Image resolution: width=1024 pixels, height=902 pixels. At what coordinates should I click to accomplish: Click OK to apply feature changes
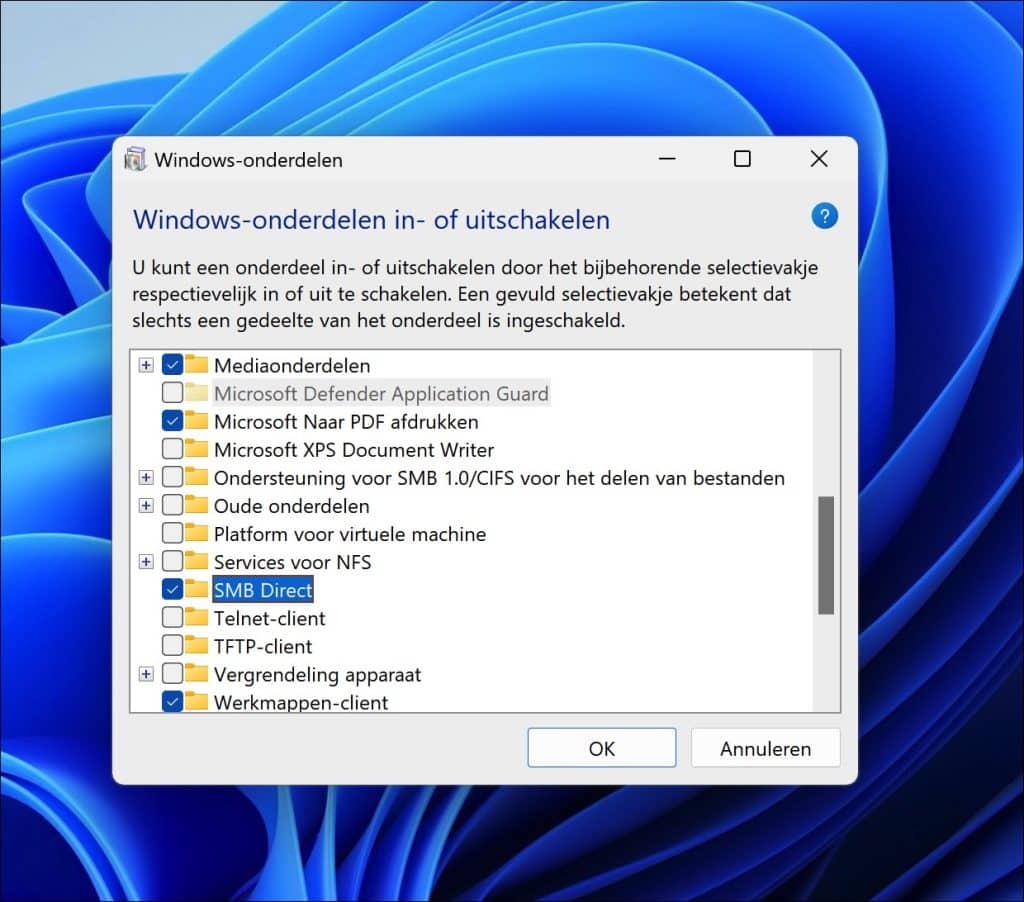(601, 748)
